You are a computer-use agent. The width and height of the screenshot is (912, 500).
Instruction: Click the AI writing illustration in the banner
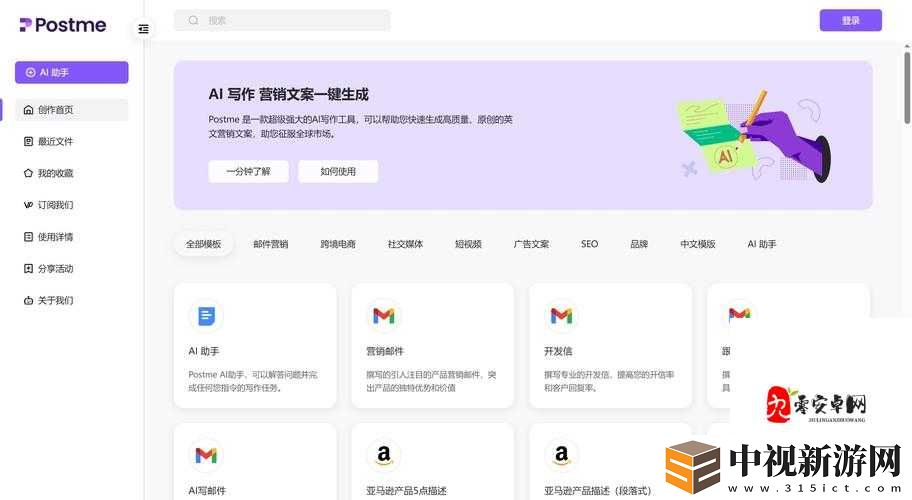[754, 136]
